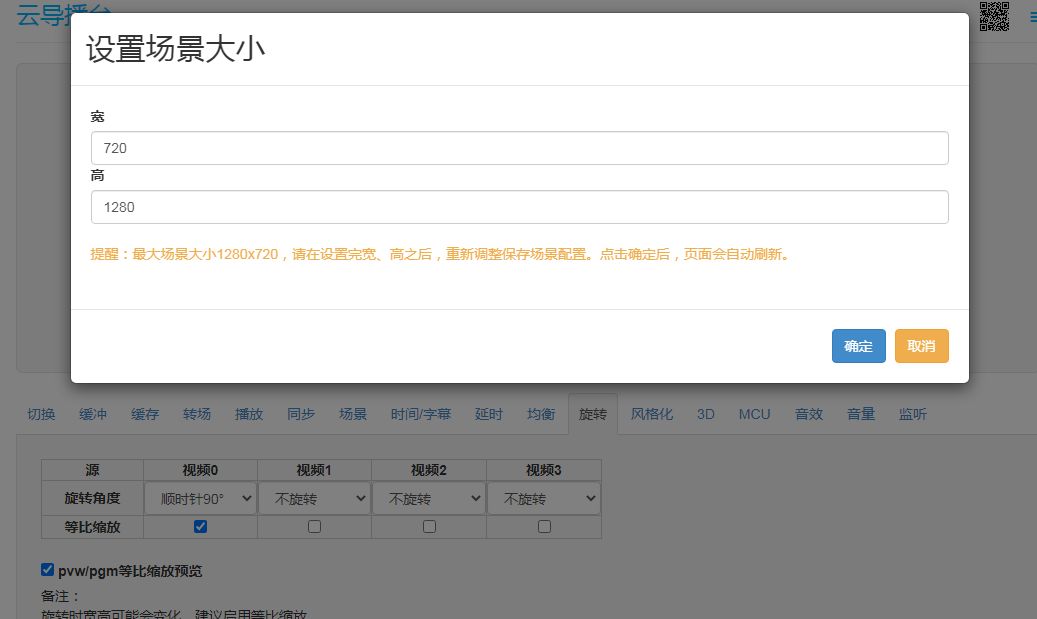Image resolution: width=1037 pixels, height=619 pixels.
Task: Uncheck 等比缩放 checkbox for 视频0
Action: [200, 526]
